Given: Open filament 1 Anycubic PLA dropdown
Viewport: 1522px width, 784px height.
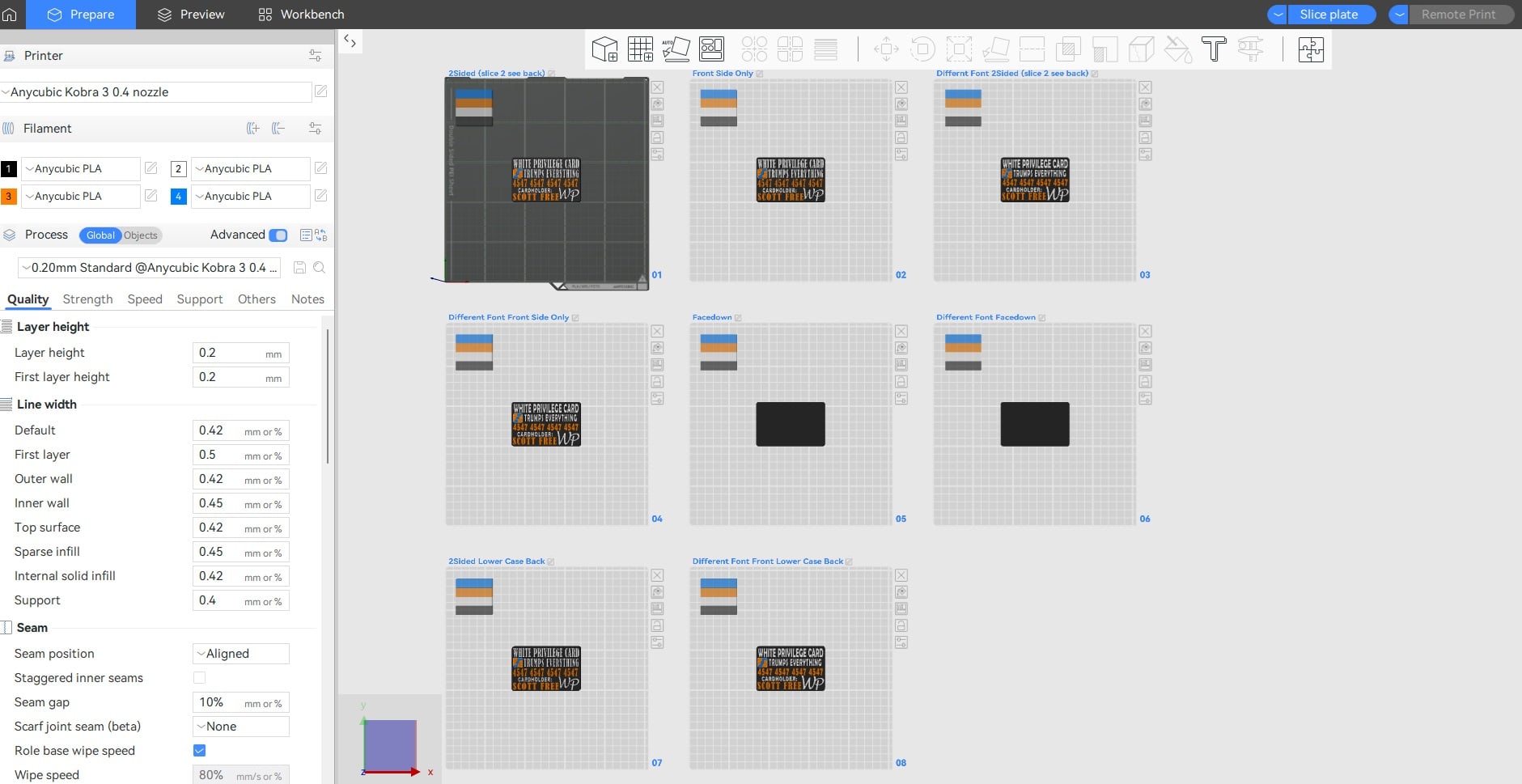Looking at the screenshot, I should (x=80, y=168).
